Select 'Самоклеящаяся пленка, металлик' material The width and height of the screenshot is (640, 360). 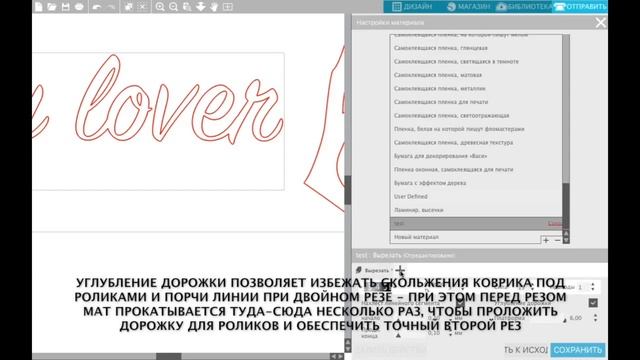[x=476, y=89]
